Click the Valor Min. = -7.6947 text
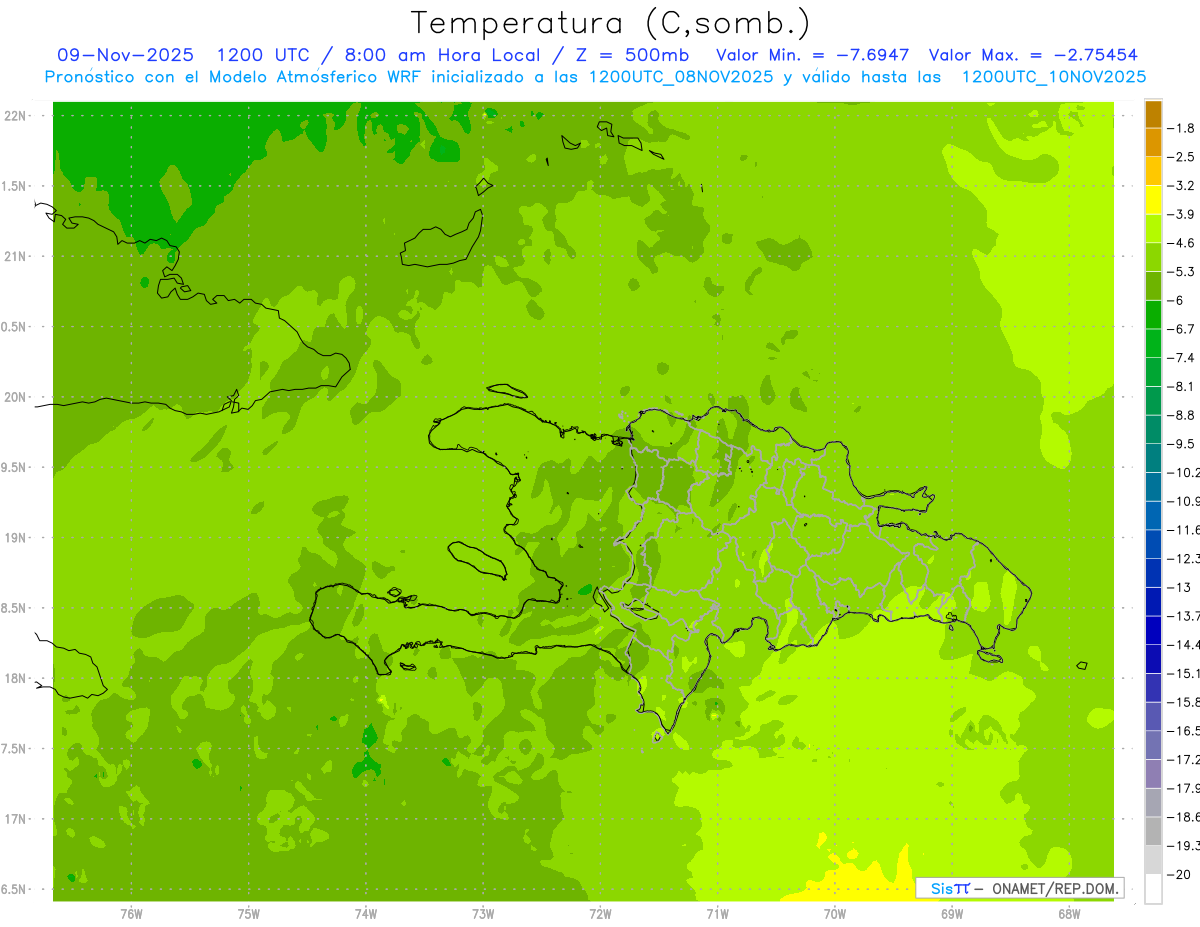1200x927 pixels. [813, 55]
